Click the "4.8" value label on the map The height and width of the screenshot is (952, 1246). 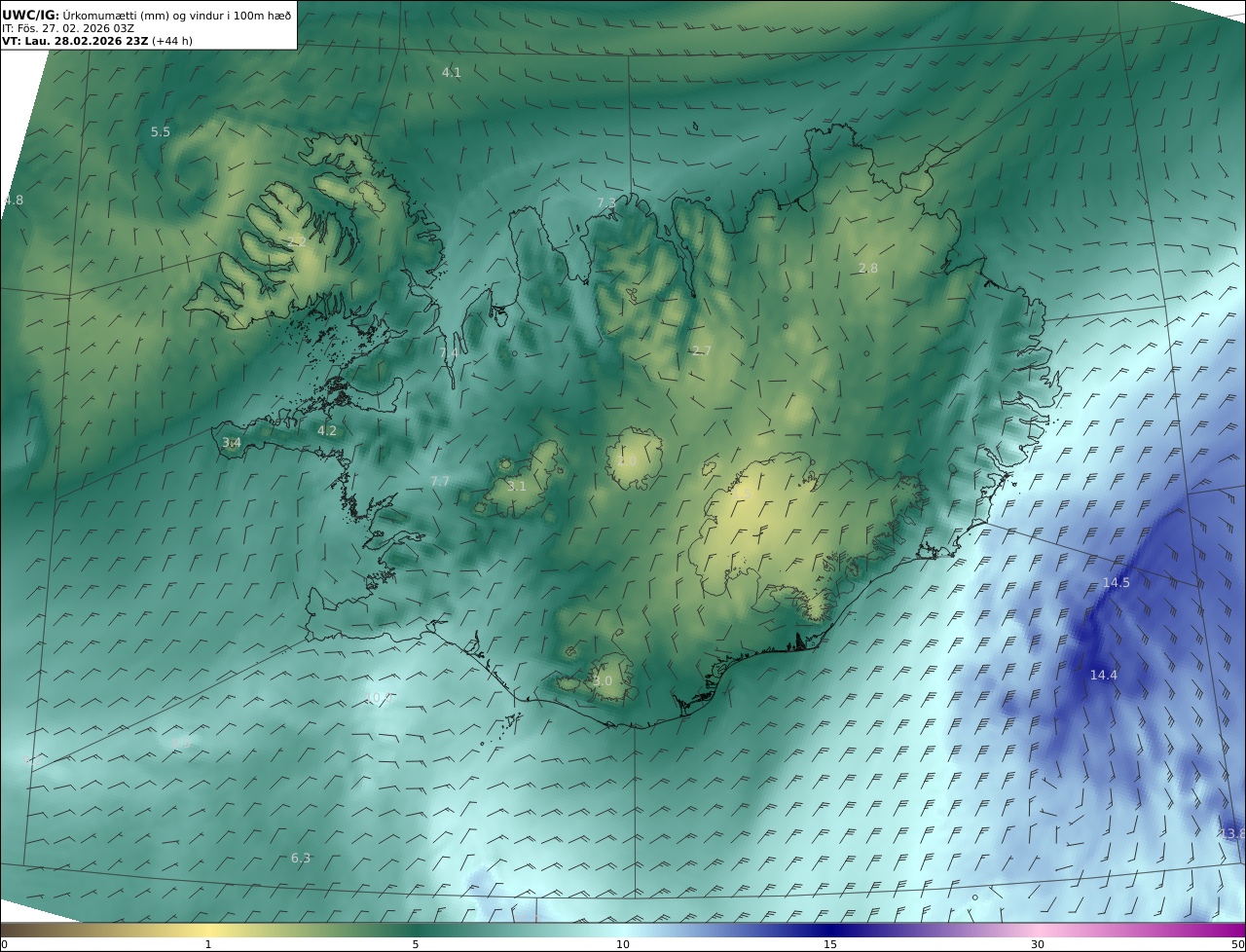[13, 200]
